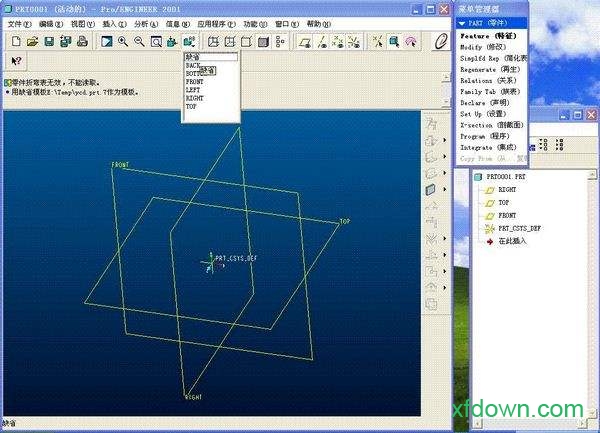Image resolution: width=600 pixels, height=433 pixels.
Task: Click the message area scroll-up arrow
Action: [446, 78]
